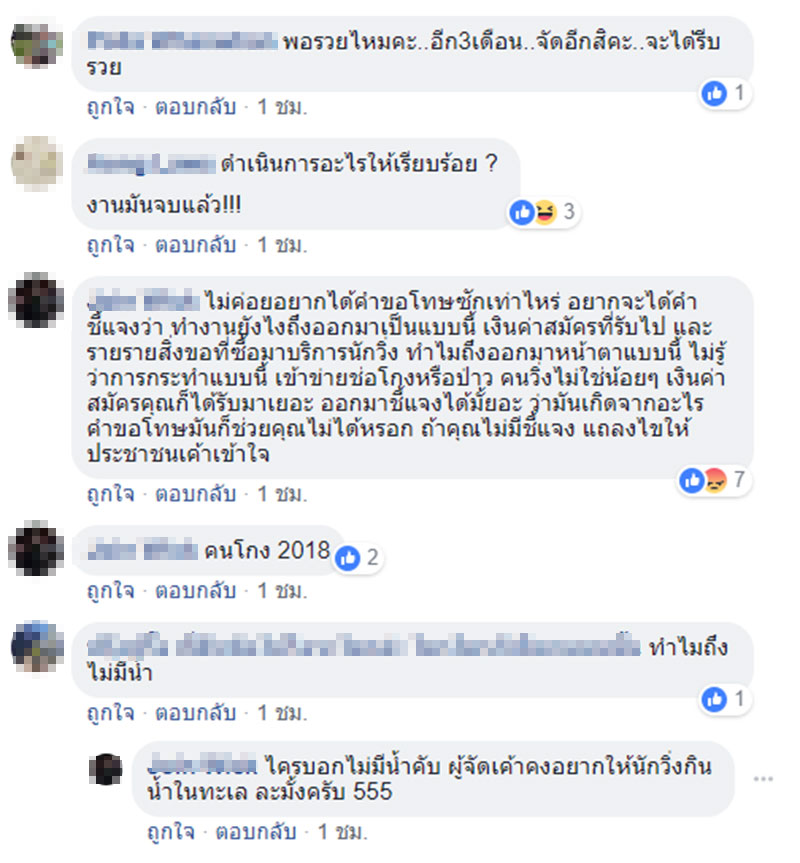This screenshot has width=800, height=863.
Task: Click ถูกใจ under the first comment
Action: click(111, 106)
